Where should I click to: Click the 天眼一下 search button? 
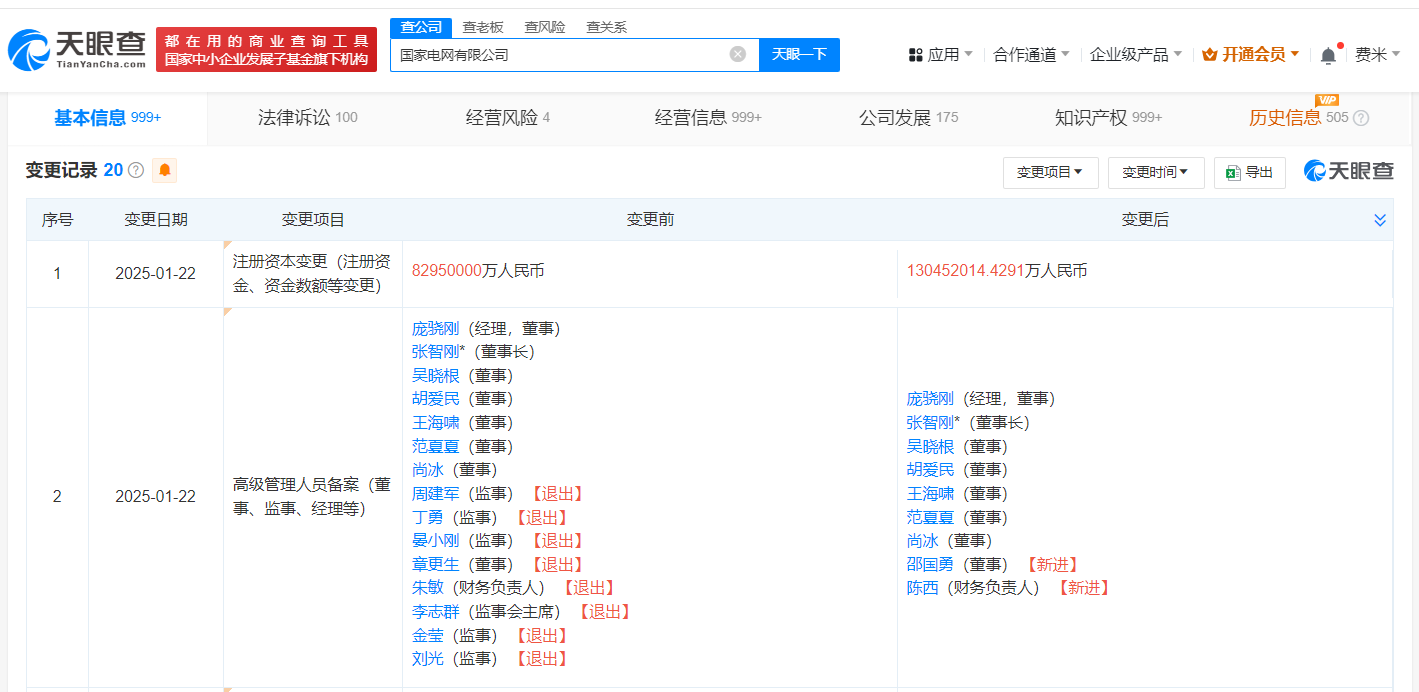[x=799, y=54]
